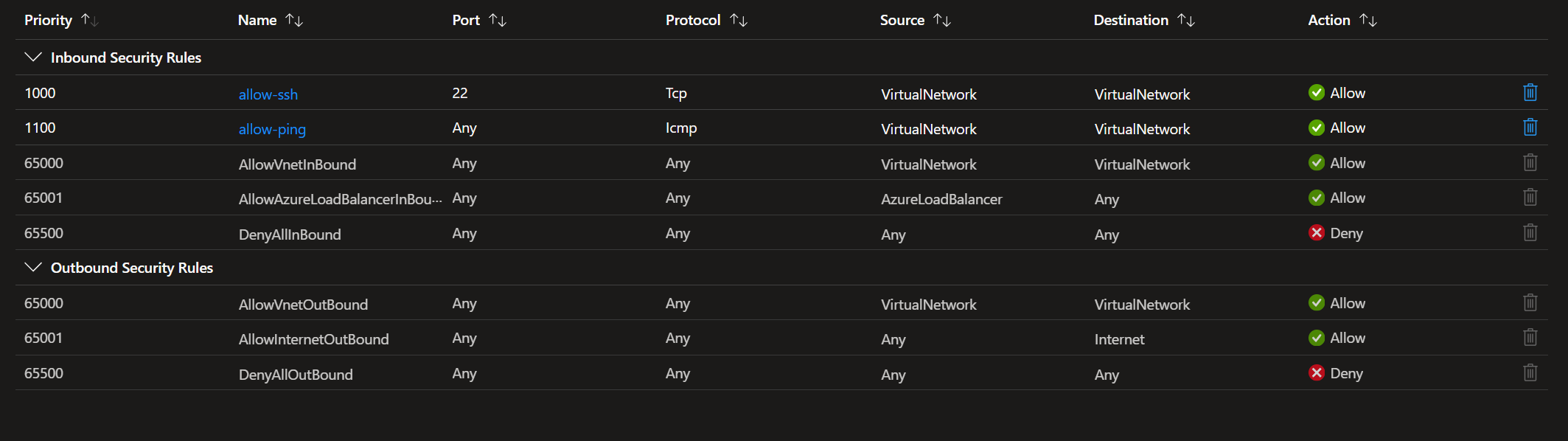This screenshot has height=441, width=1568.
Task: Click trash icon for AllowInternetOutBound rule
Action: tap(1530, 338)
